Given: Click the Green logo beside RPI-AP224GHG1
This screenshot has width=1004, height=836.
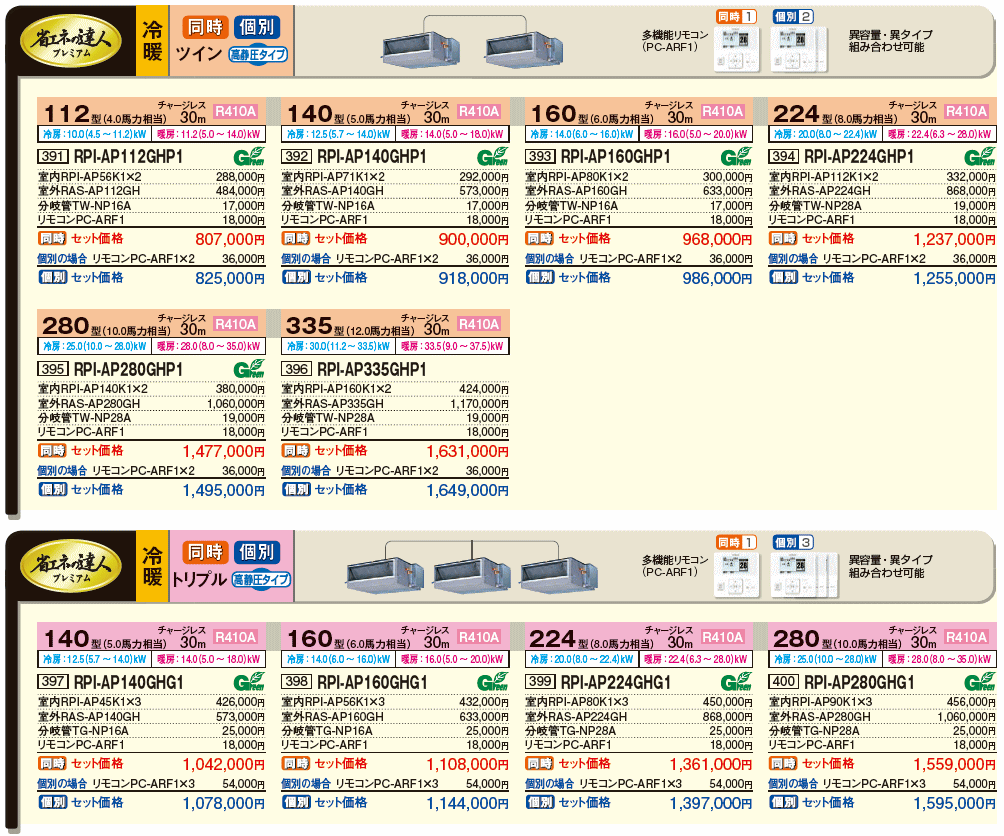Looking at the screenshot, I should [x=736, y=682].
